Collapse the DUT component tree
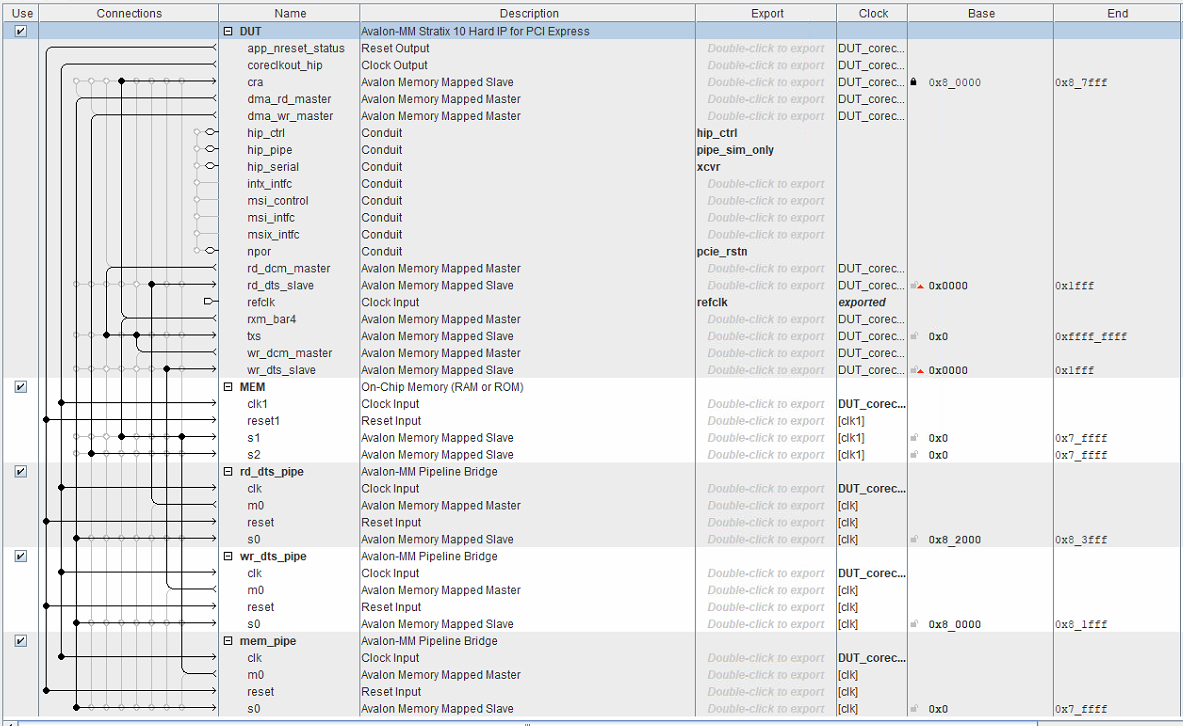Viewport: 1183px width, 726px height. (x=229, y=32)
